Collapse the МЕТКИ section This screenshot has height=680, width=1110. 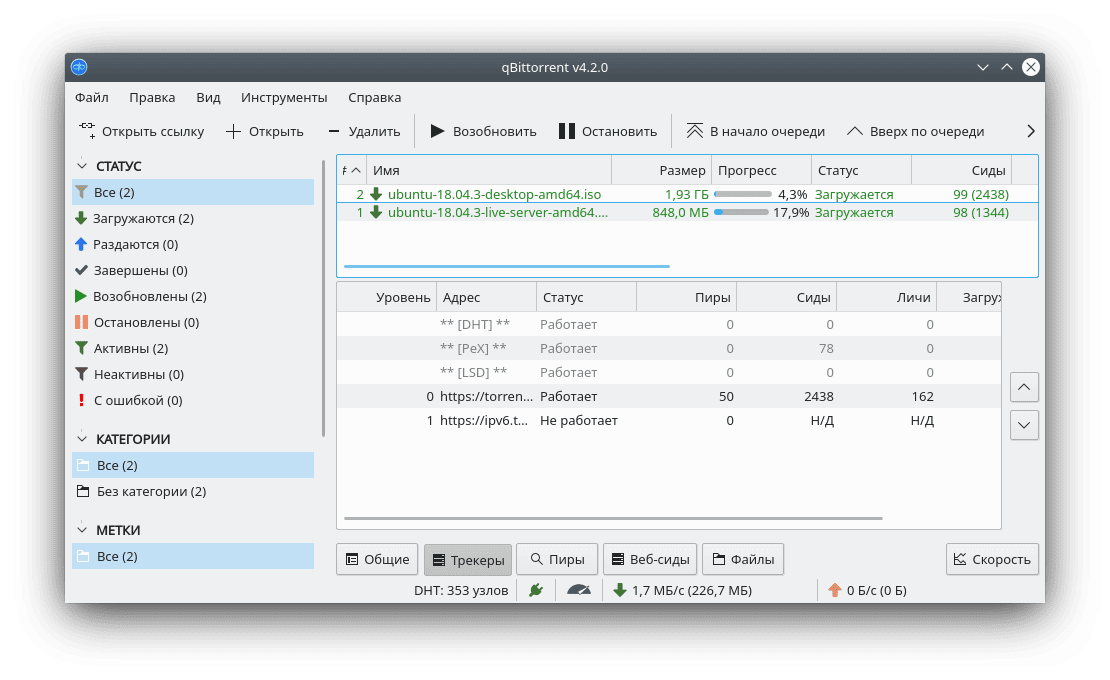point(82,530)
